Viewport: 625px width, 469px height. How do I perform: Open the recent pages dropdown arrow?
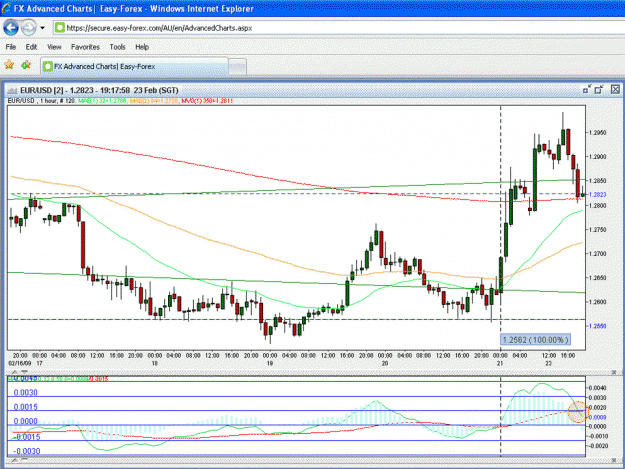pos(42,28)
